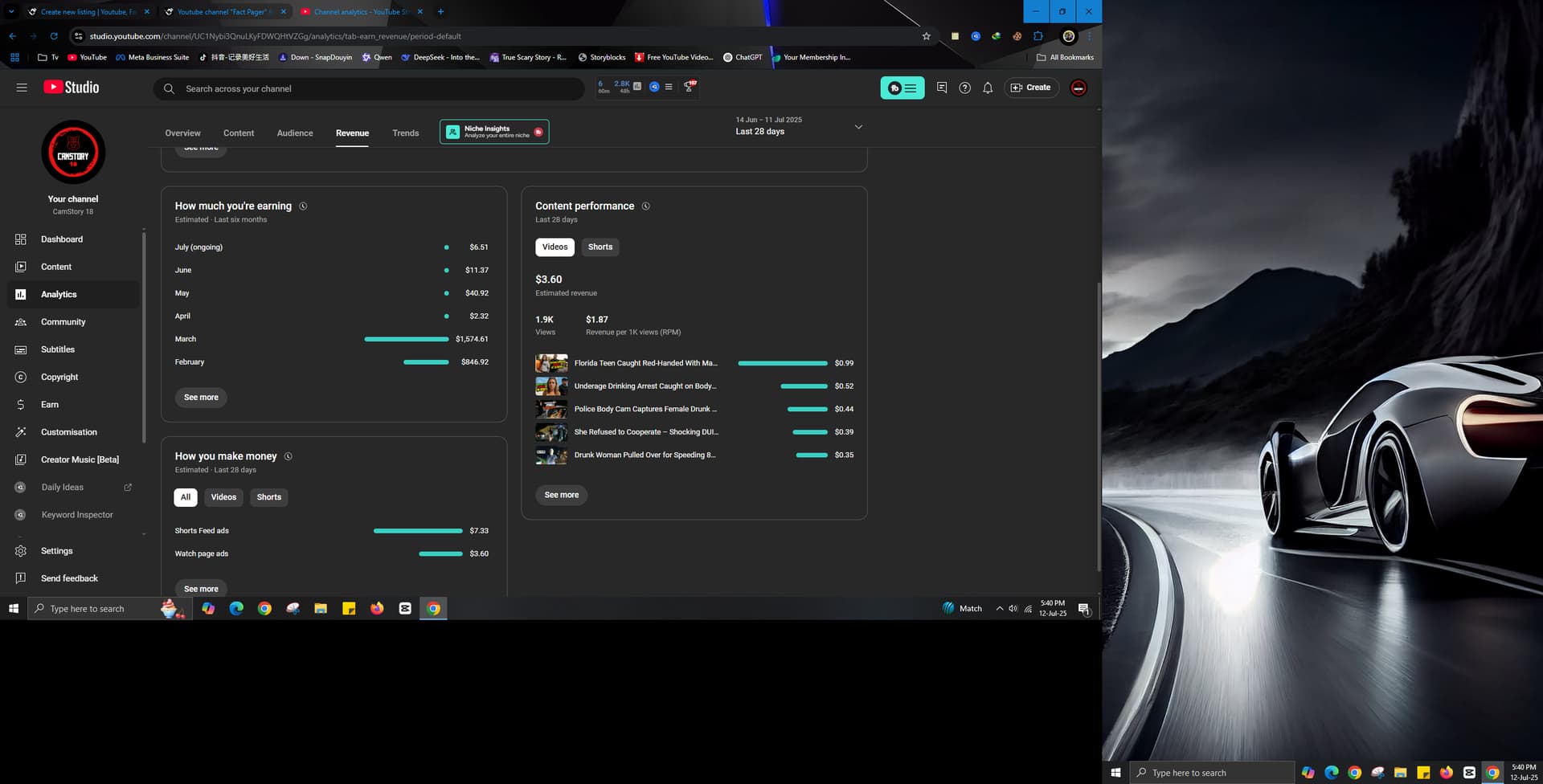Open Subtitles in the sidebar
1543x784 pixels.
[73, 349]
